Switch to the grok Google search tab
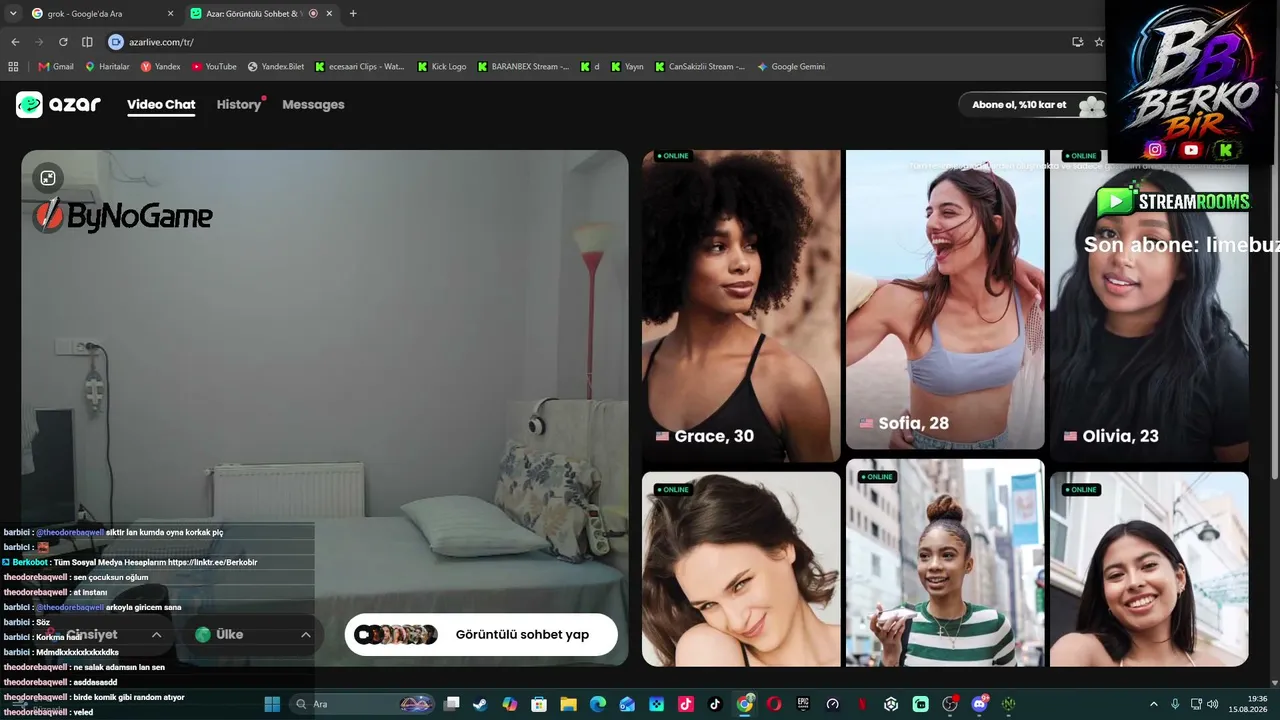Screen dimensions: 1280x720 pyautogui.click(x=102, y=14)
